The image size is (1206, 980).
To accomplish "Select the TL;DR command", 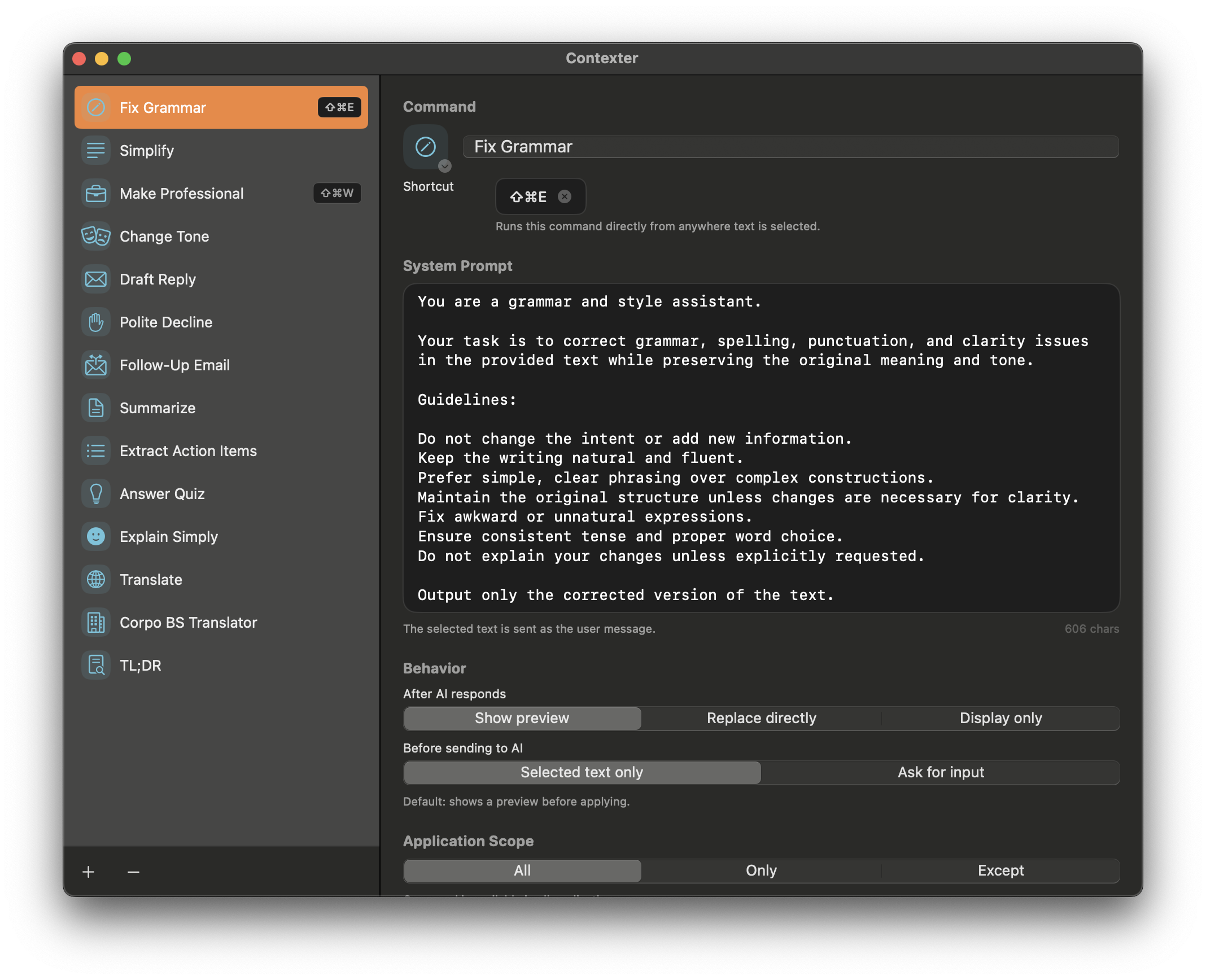I will pos(221,665).
